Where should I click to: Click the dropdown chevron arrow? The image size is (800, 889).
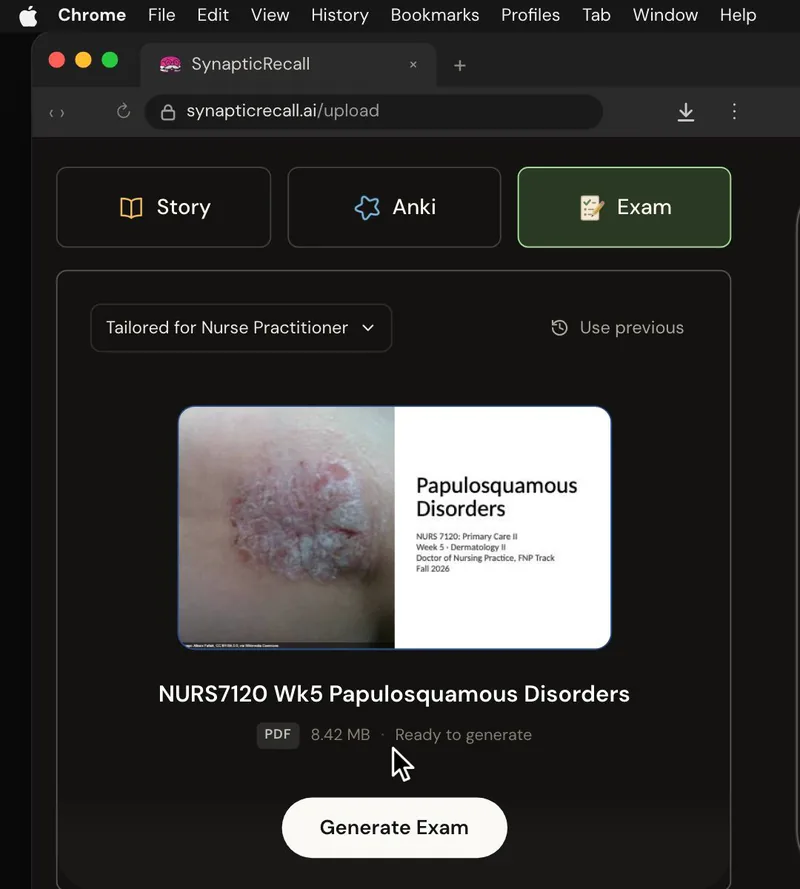[368, 328]
